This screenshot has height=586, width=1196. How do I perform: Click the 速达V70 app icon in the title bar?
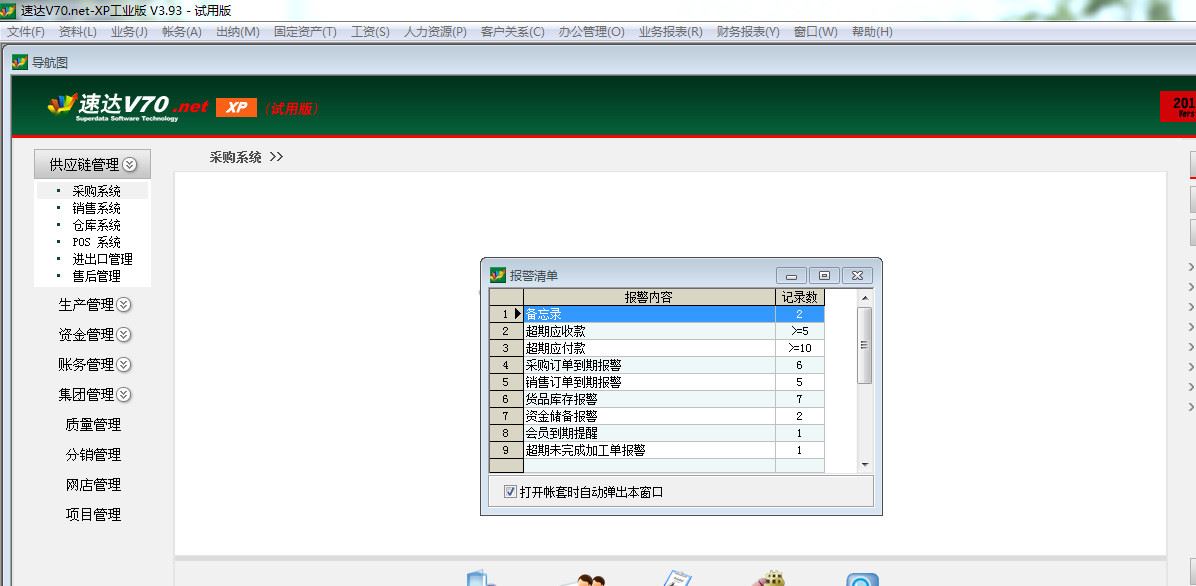pyautogui.click(x=8, y=10)
